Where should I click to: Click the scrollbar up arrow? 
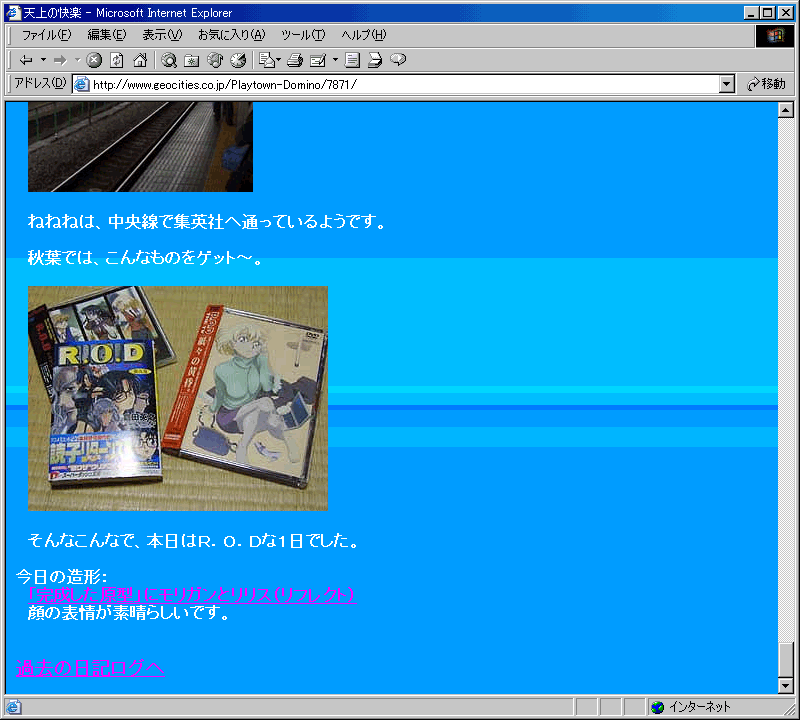tap(786, 110)
